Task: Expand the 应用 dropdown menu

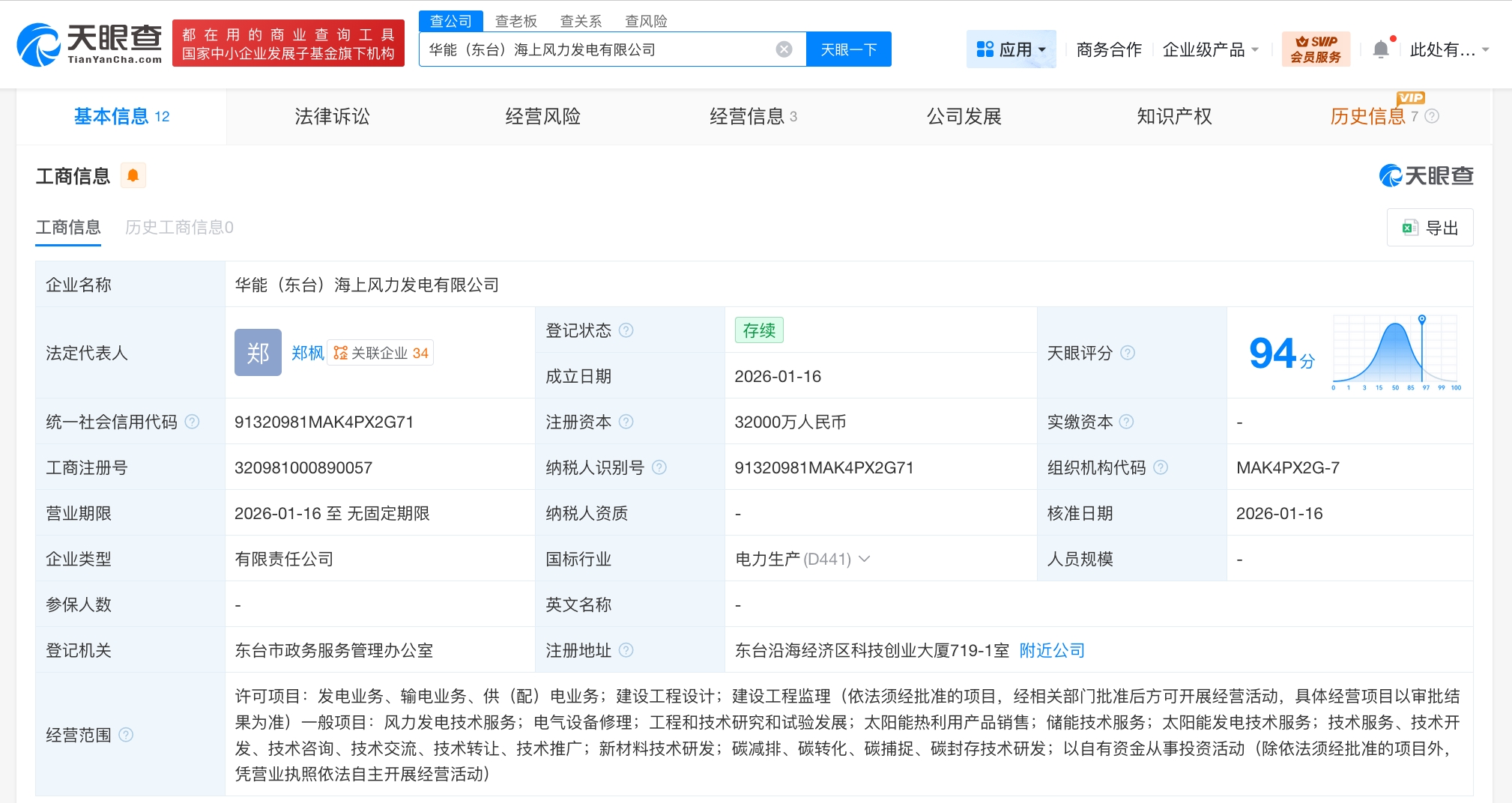Action: [1011, 49]
